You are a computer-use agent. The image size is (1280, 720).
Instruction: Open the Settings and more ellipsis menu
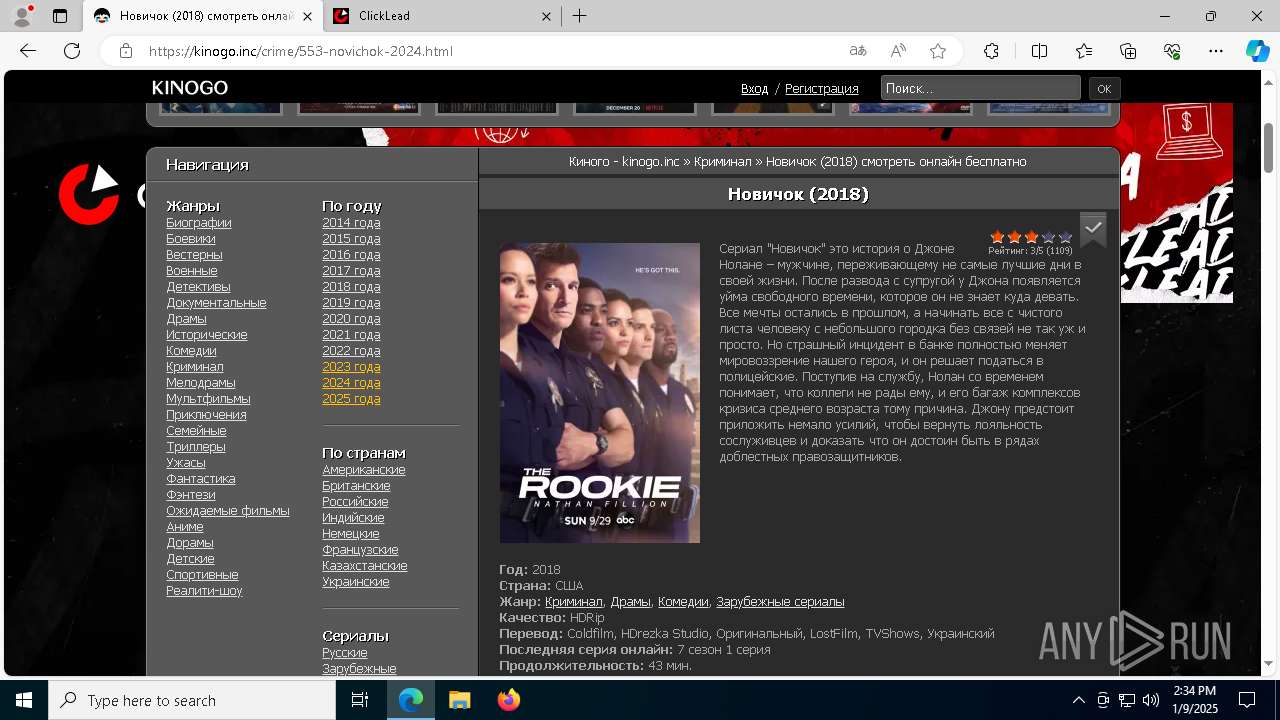click(x=1216, y=51)
